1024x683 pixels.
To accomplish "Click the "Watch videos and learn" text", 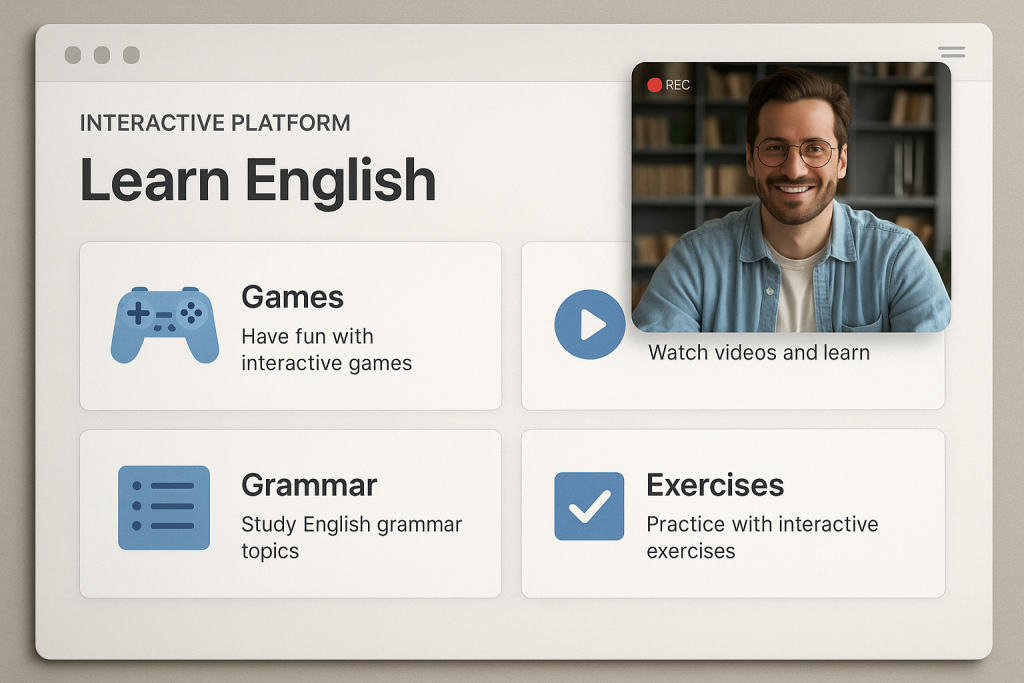I will click(758, 353).
